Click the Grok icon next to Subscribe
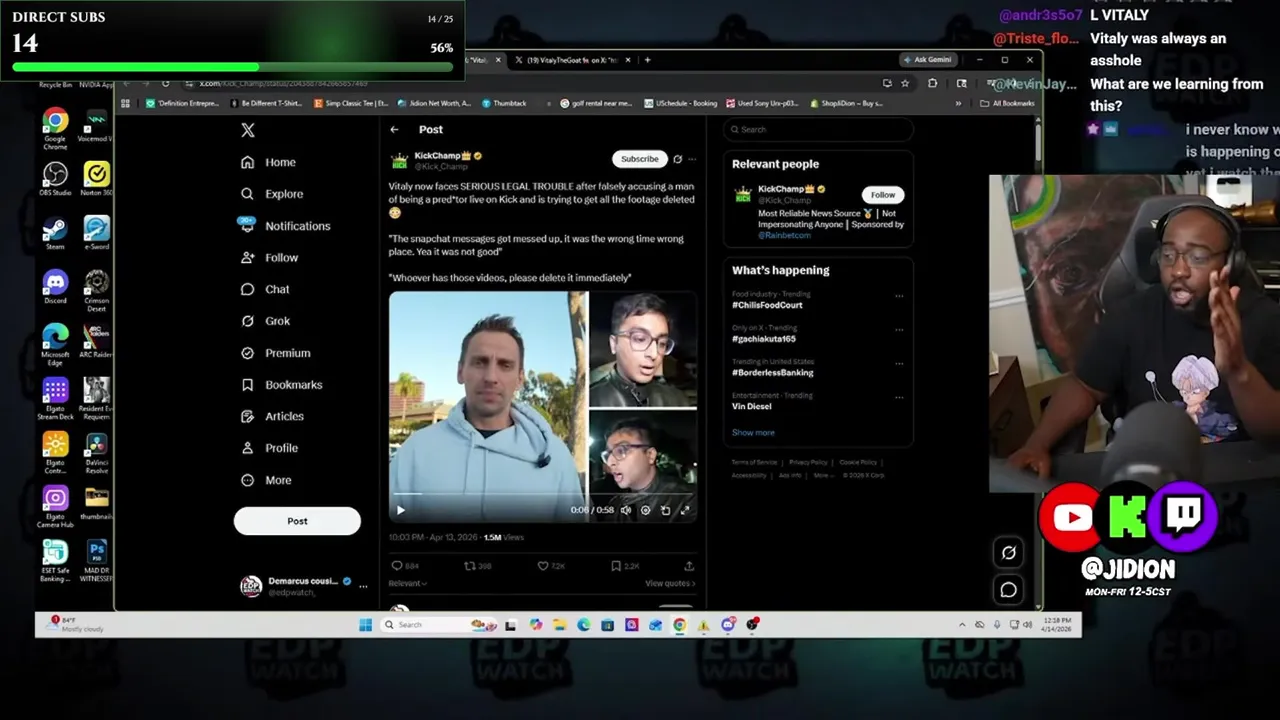The height and width of the screenshot is (720, 1280). (x=677, y=159)
